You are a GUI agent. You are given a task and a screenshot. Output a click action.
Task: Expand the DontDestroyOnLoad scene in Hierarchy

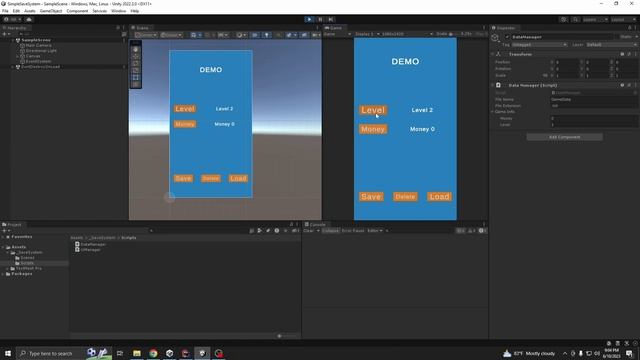[x=12, y=67]
